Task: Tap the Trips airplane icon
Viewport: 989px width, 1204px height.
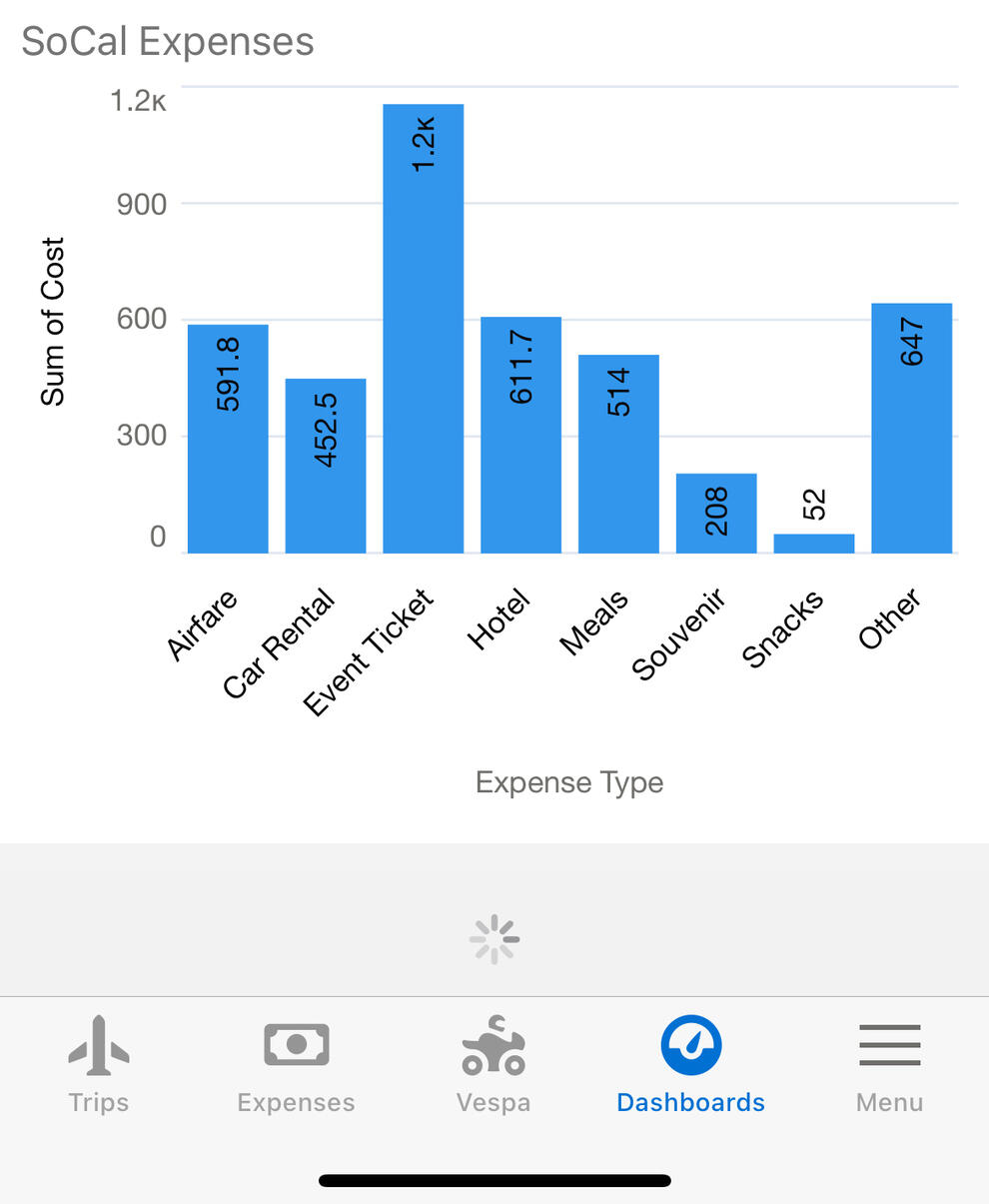Action: pyautogui.click(x=98, y=1045)
